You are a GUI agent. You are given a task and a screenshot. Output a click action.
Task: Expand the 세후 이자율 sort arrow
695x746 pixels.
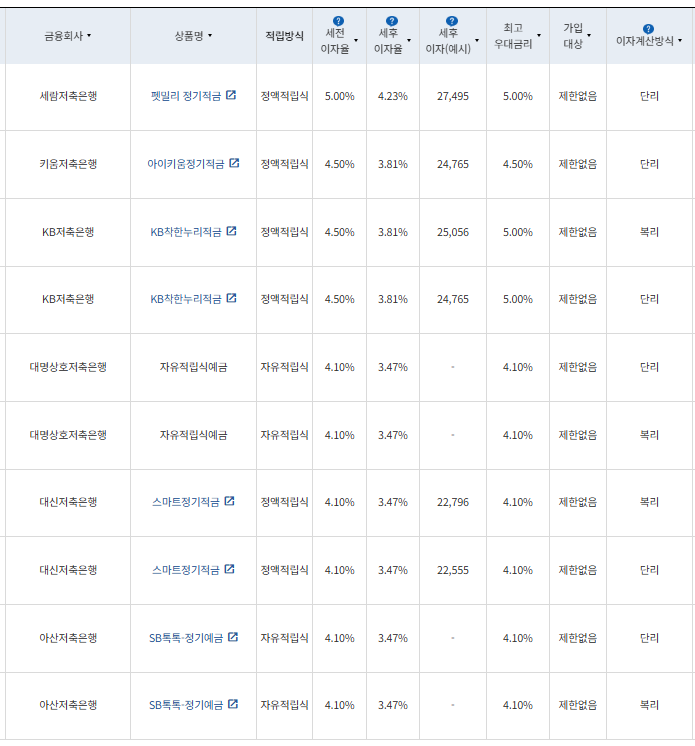(x=409, y=41)
